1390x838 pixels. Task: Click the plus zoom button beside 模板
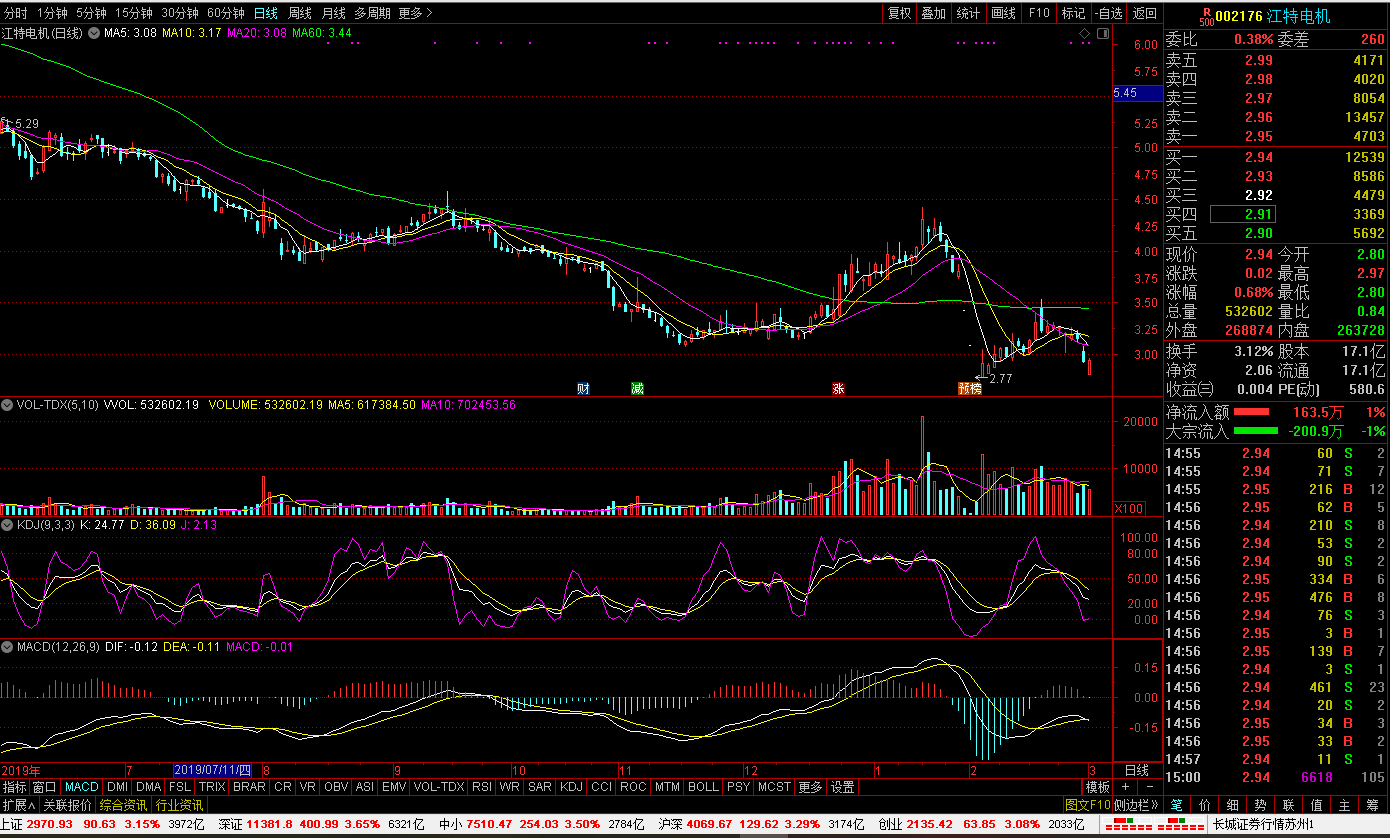pyautogui.click(x=1126, y=787)
